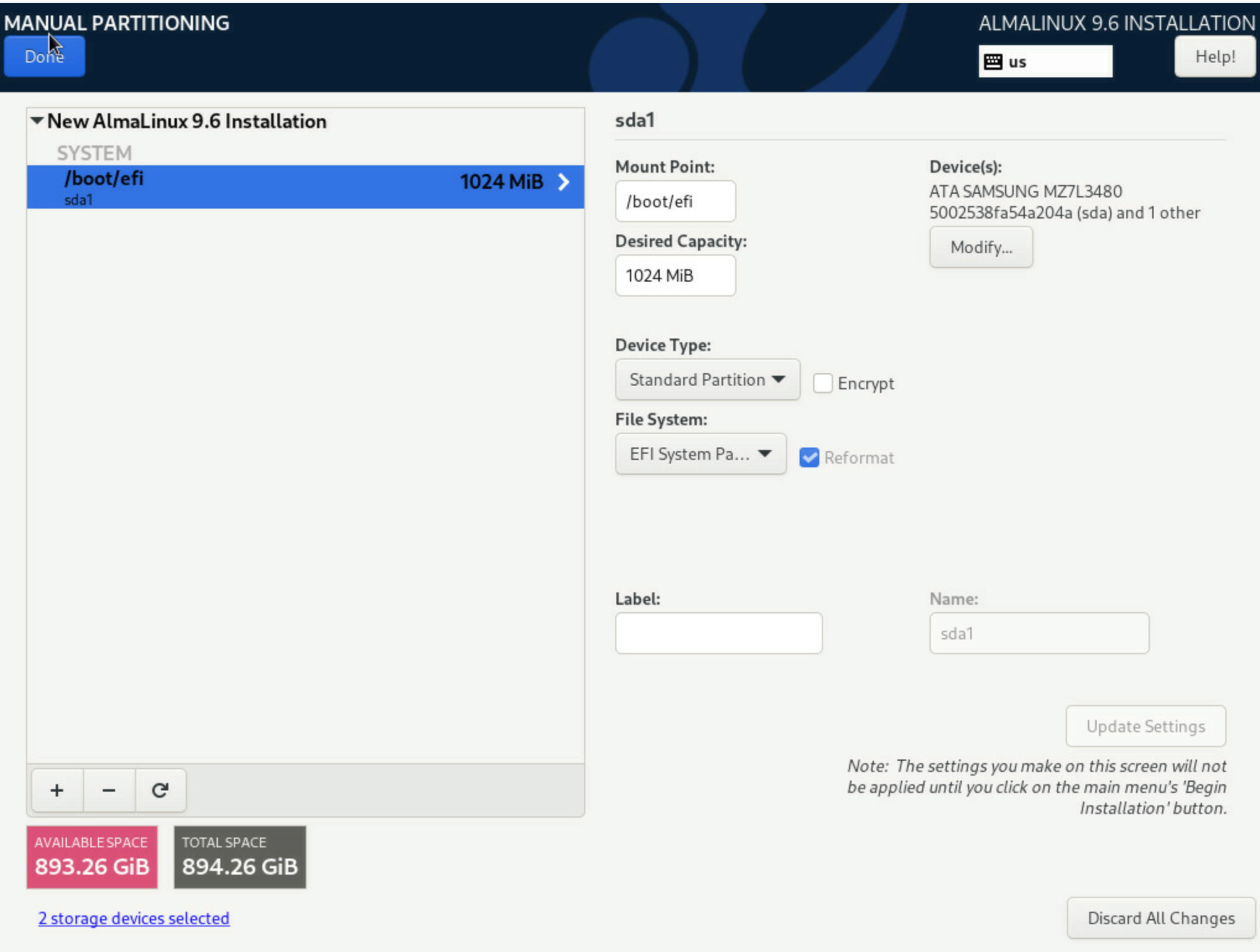This screenshot has width=1260, height=952.
Task: Open the Device Type Standard Partition dropdown
Action: pyautogui.click(x=707, y=379)
